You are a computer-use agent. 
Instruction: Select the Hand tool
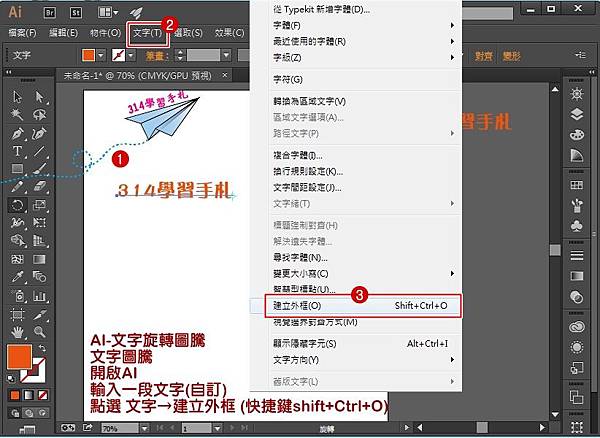[17, 332]
